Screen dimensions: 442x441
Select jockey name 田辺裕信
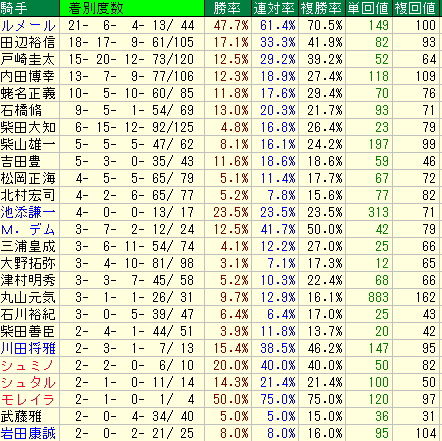(x=28, y=43)
